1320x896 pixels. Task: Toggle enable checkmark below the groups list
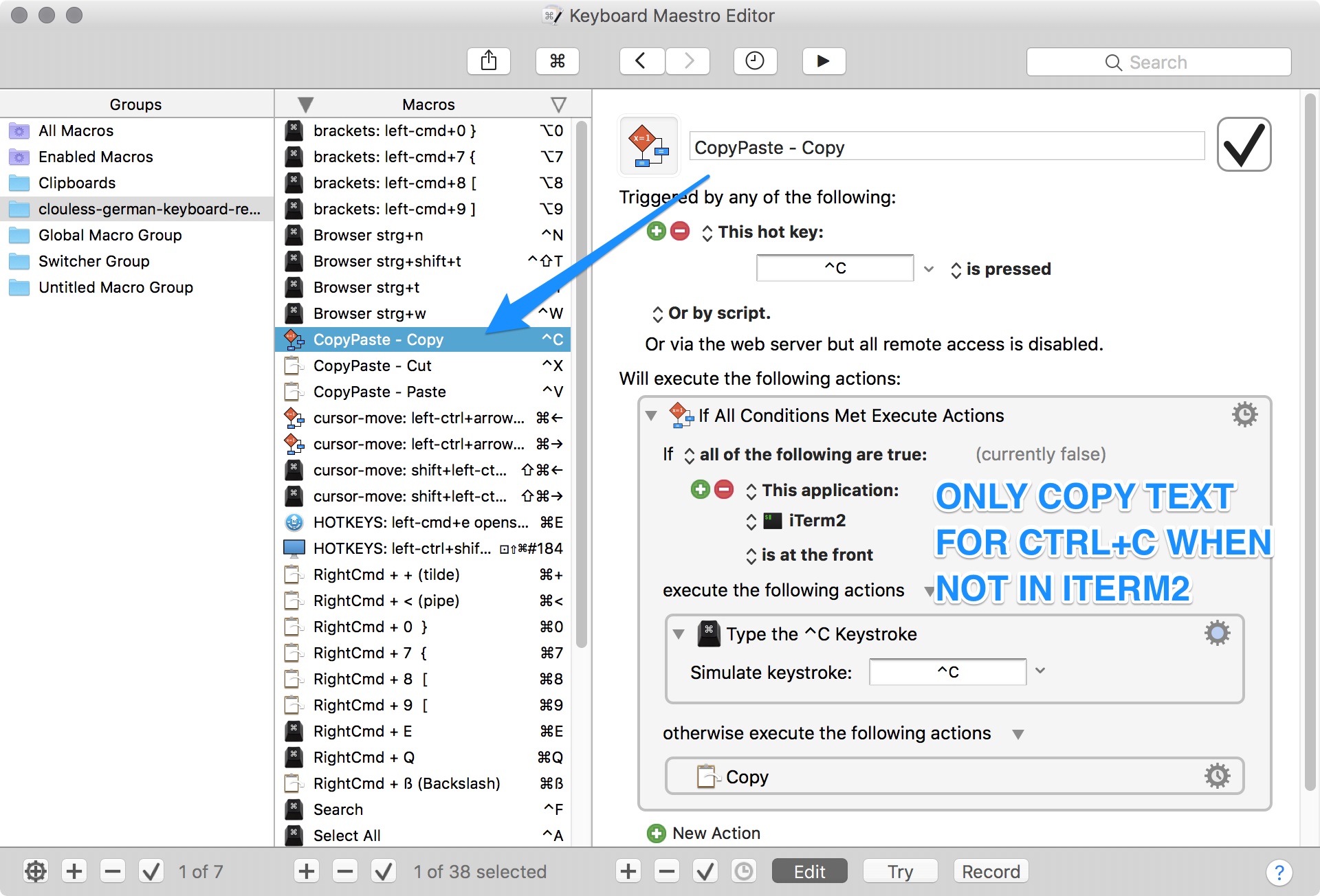coord(151,871)
